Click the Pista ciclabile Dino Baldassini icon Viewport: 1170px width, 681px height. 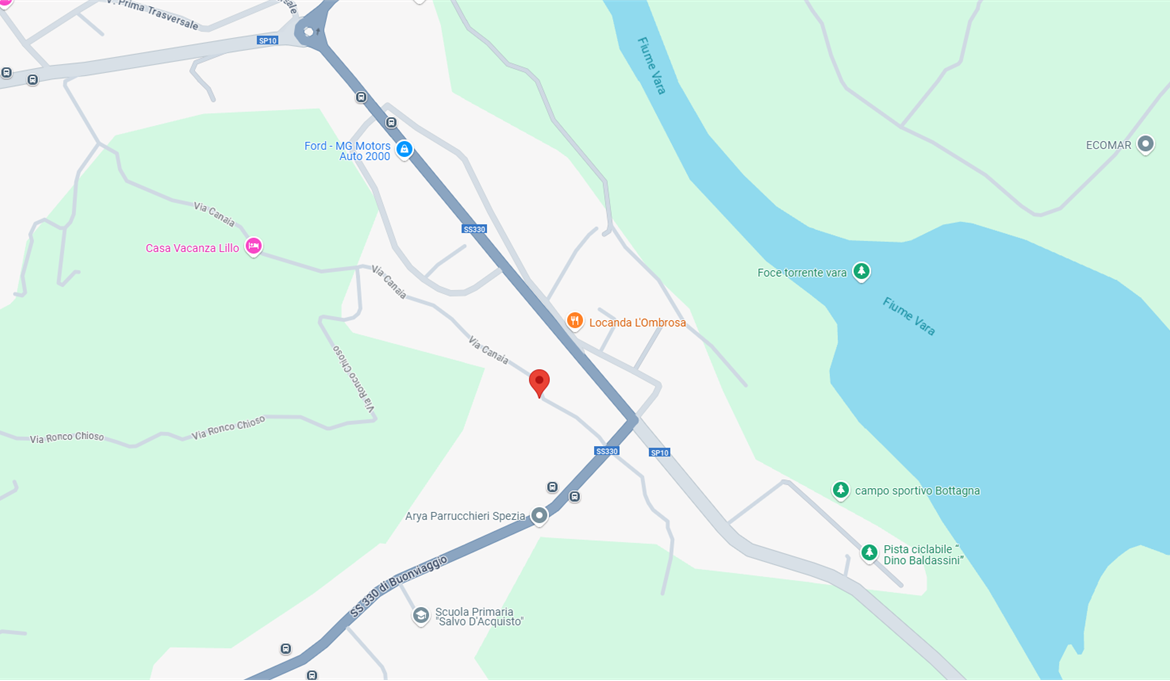click(869, 553)
